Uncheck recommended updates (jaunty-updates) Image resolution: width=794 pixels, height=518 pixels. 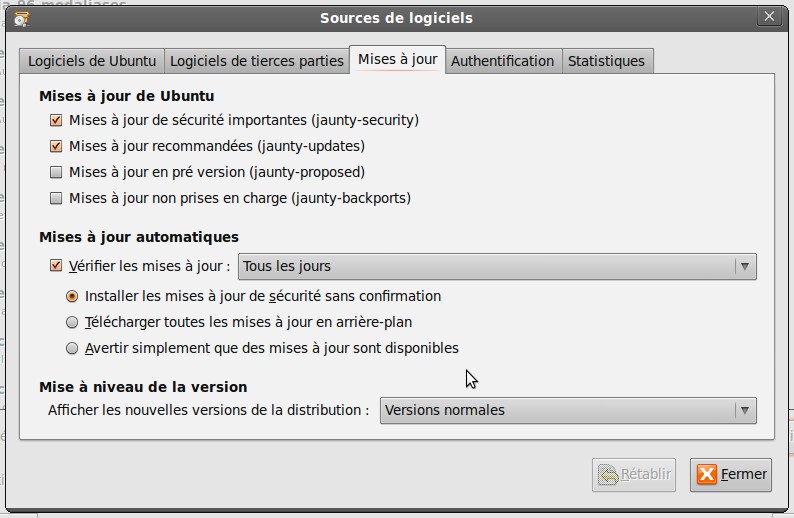[56, 146]
